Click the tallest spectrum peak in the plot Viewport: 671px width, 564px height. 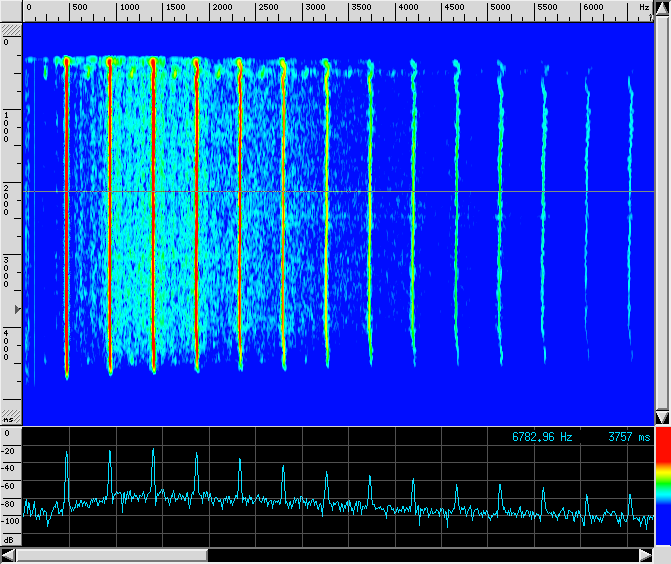coord(153,451)
